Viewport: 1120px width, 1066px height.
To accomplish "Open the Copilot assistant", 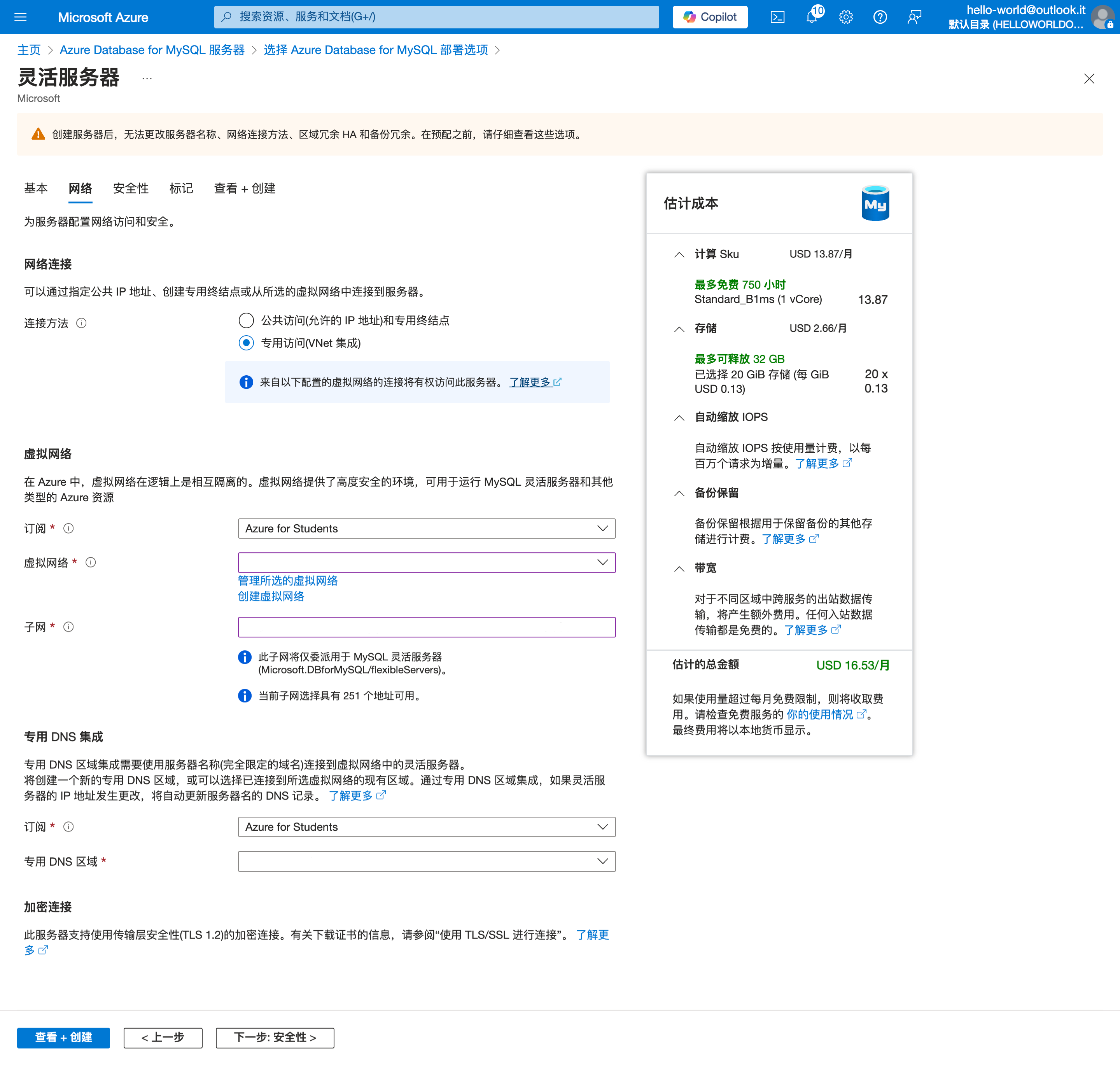I will coord(709,16).
